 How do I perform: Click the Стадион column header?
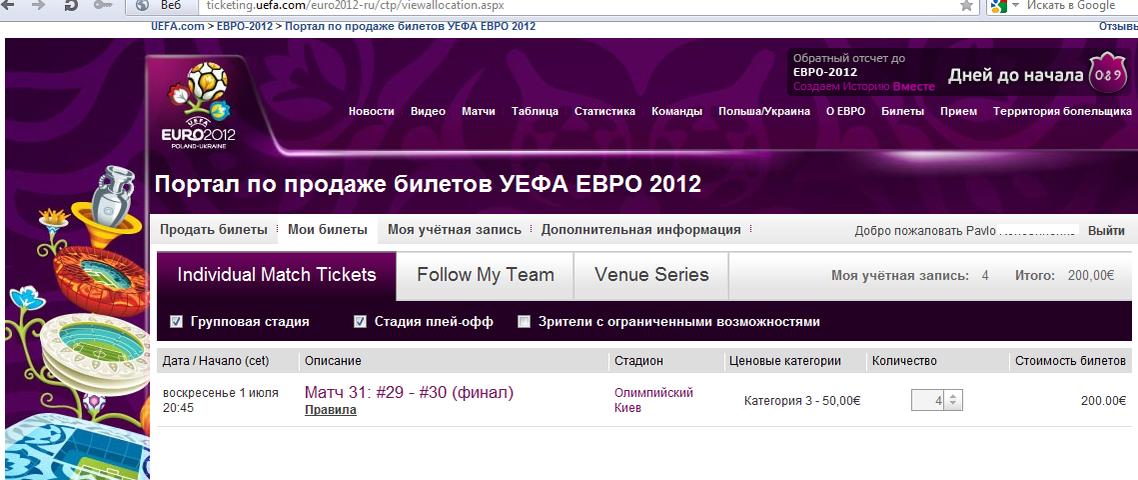638,361
